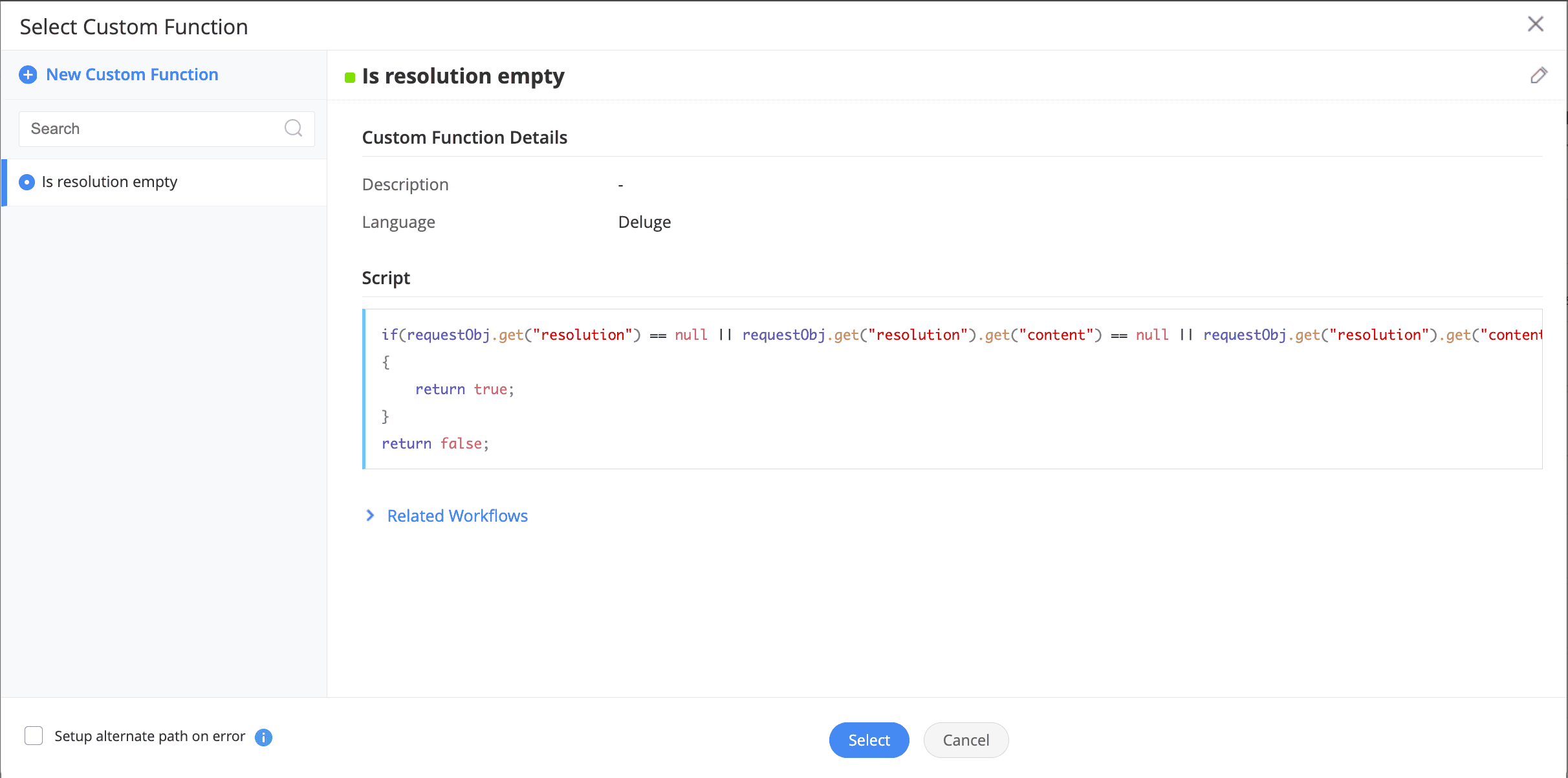Click the Deluge language value

pyautogui.click(x=644, y=223)
